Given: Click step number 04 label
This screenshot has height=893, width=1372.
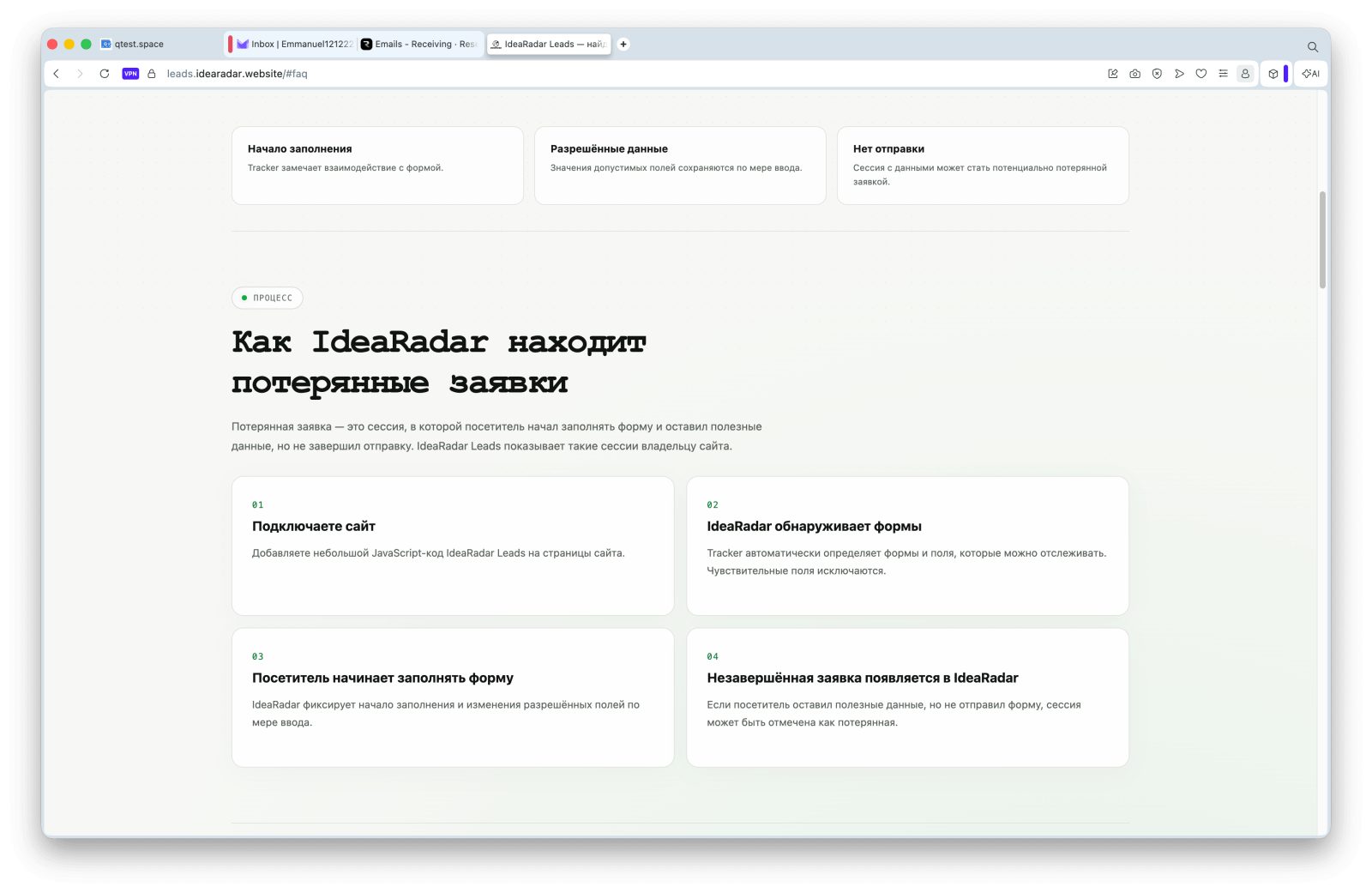Looking at the screenshot, I should 713,657.
